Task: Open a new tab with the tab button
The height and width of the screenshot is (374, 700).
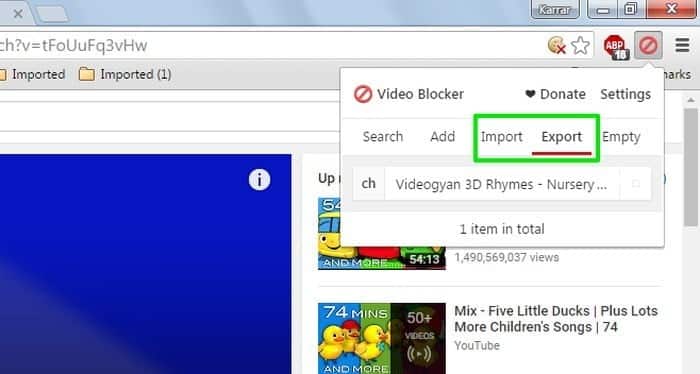Action: (52, 14)
